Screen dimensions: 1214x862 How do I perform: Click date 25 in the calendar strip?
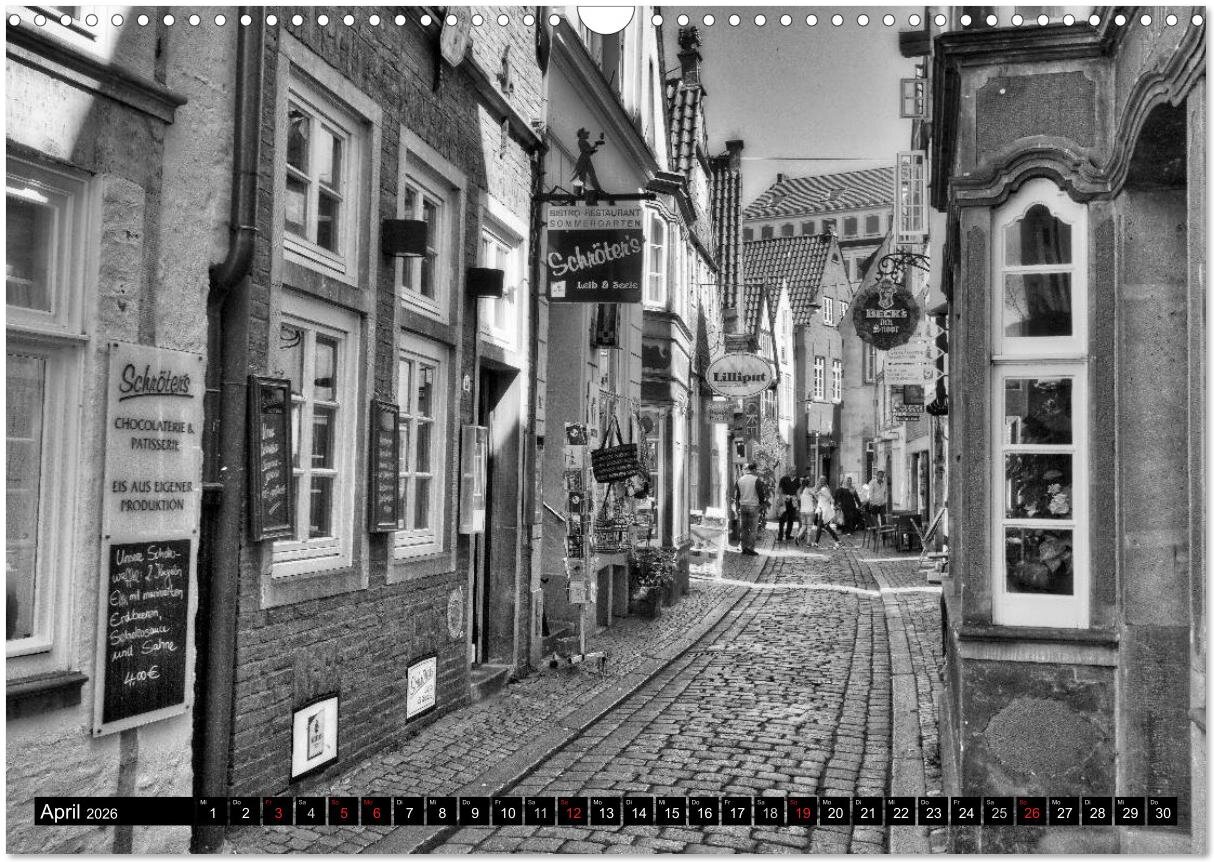tap(999, 812)
